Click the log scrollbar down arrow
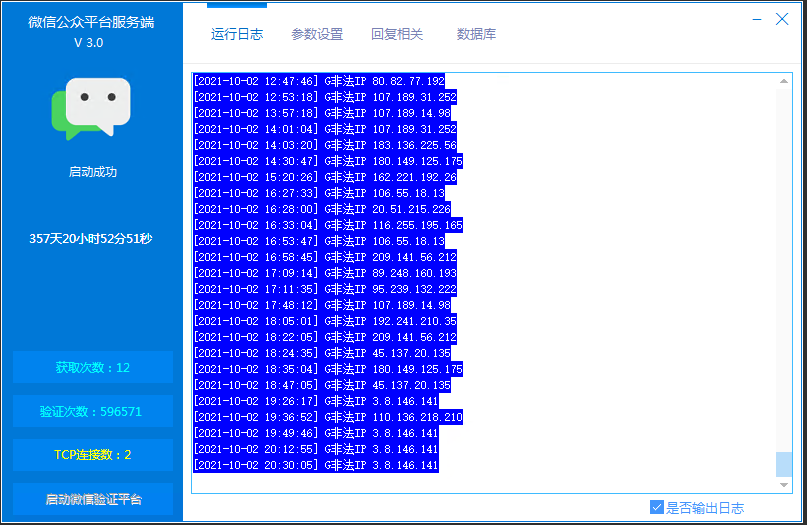 tap(783, 485)
